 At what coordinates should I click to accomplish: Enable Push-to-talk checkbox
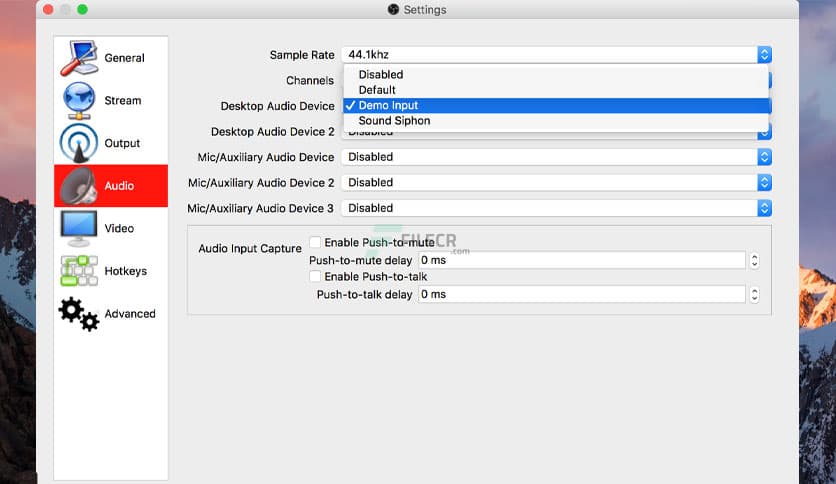click(x=315, y=276)
